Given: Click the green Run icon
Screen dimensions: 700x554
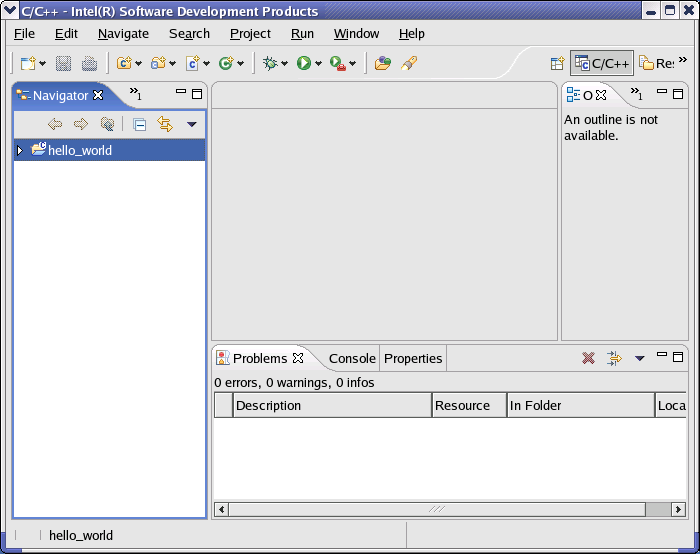Looking at the screenshot, I should [304, 63].
